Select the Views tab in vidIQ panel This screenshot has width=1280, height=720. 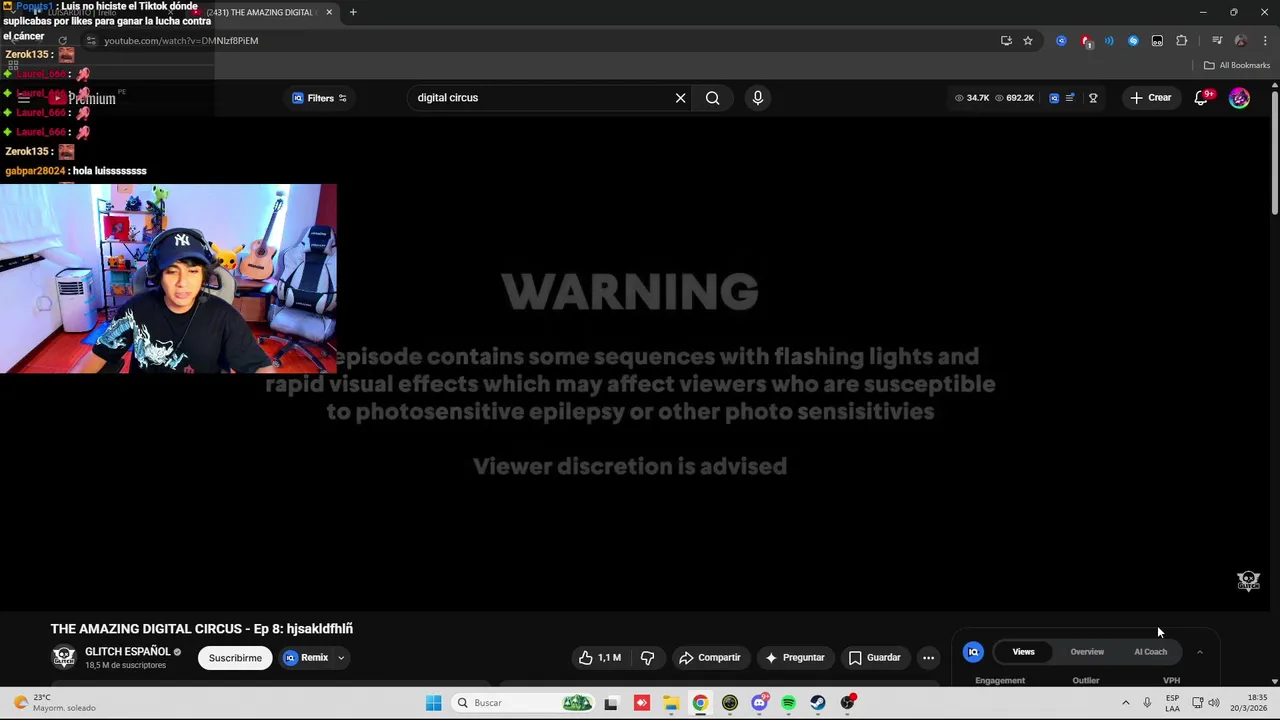click(1023, 652)
